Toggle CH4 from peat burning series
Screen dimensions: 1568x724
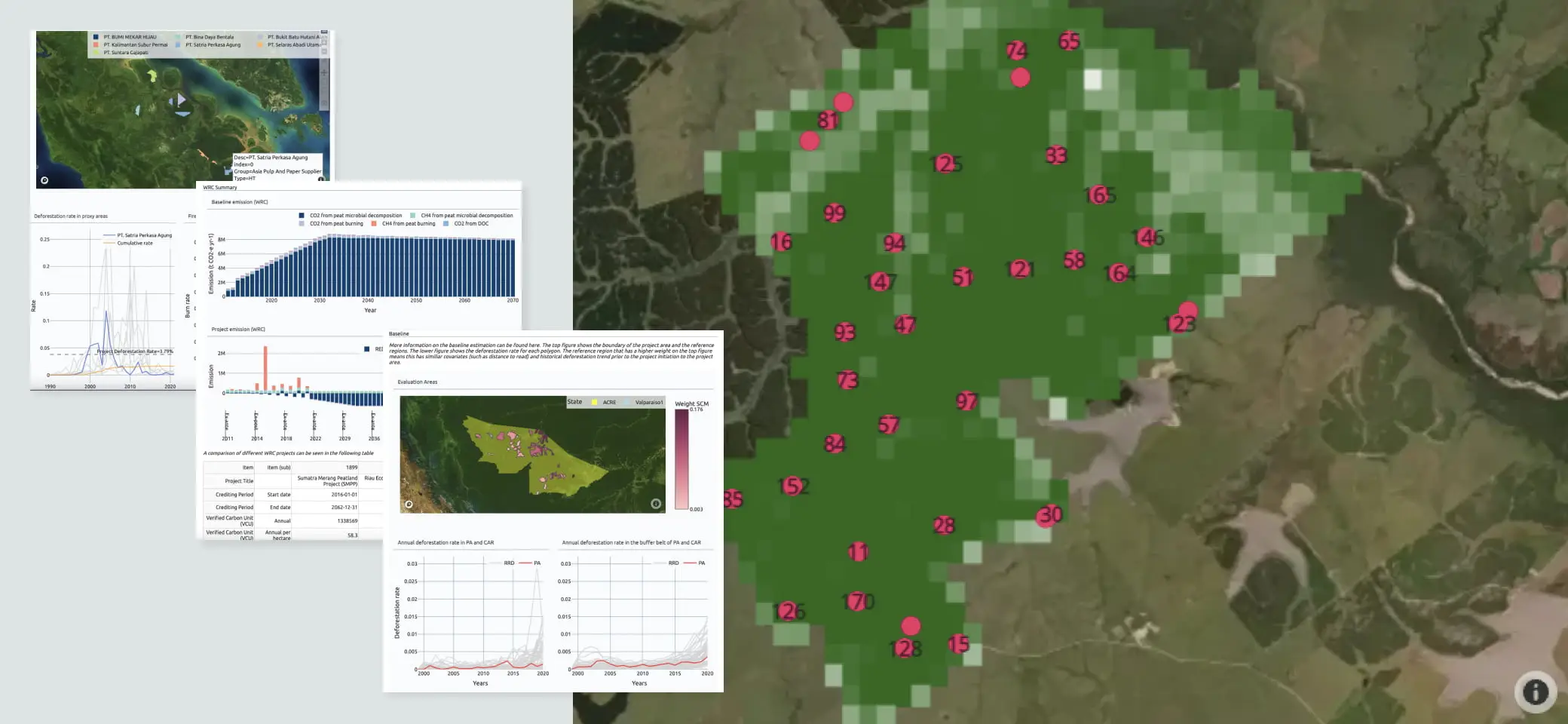click(x=403, y=224)
